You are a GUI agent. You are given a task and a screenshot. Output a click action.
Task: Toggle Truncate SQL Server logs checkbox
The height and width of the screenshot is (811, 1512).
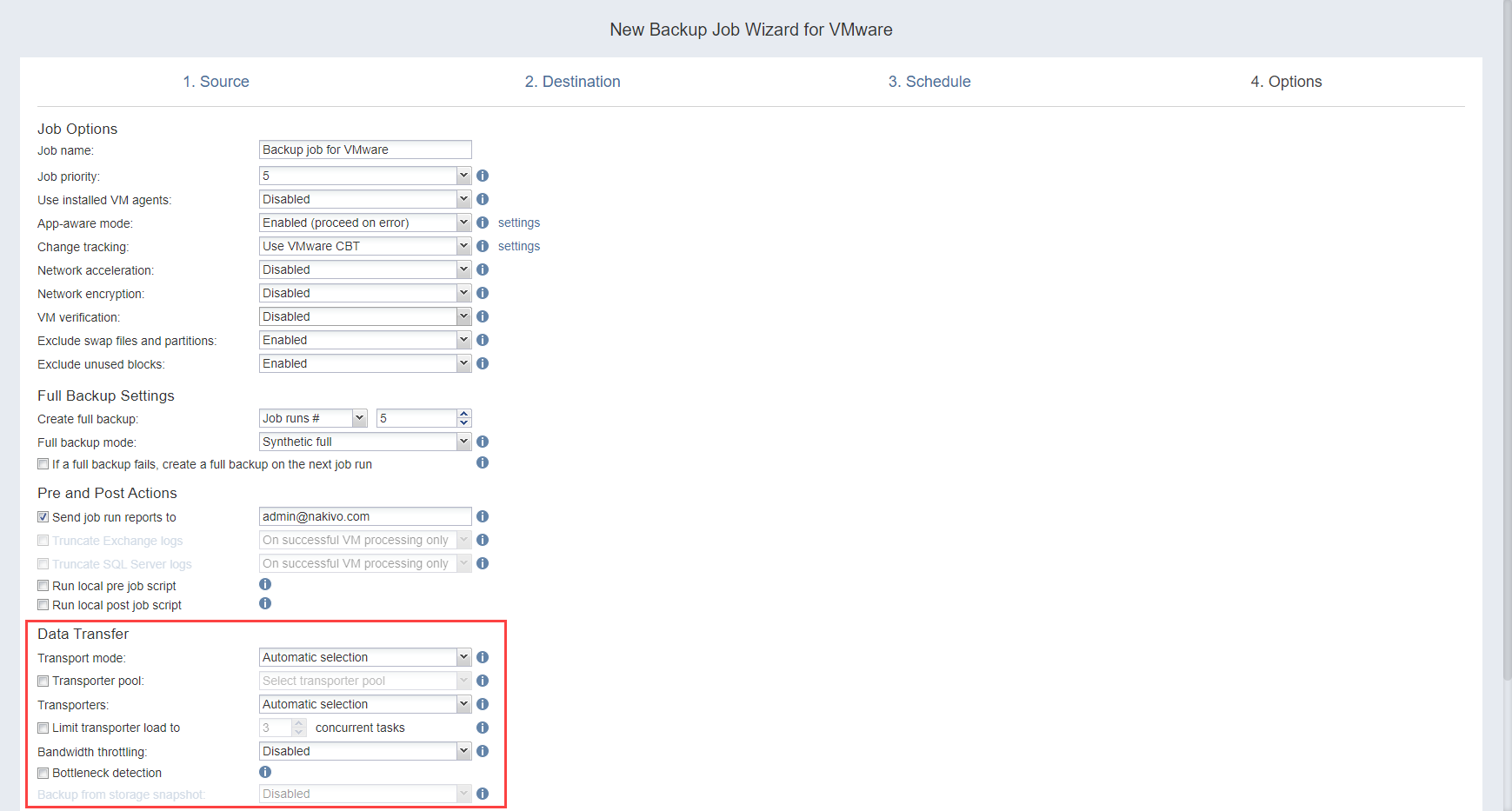pos(43,563)
